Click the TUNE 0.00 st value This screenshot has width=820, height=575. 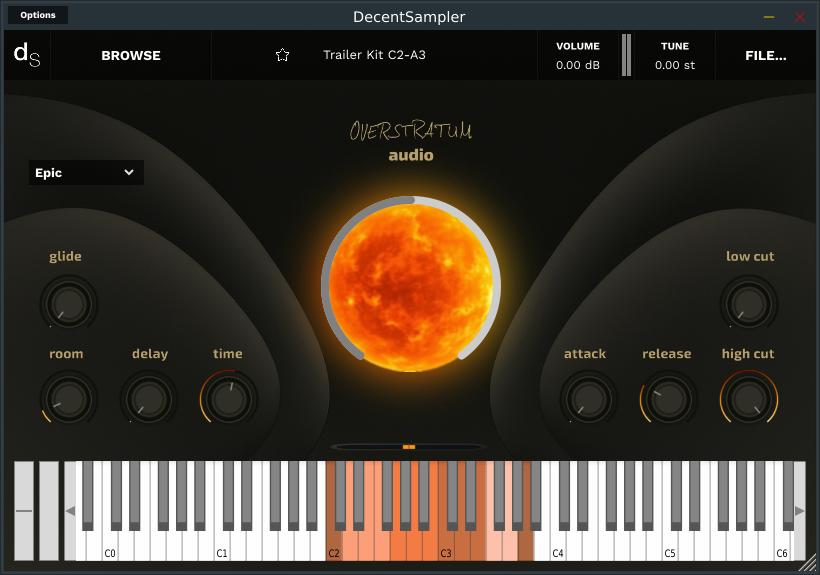[x=675, y=65]
